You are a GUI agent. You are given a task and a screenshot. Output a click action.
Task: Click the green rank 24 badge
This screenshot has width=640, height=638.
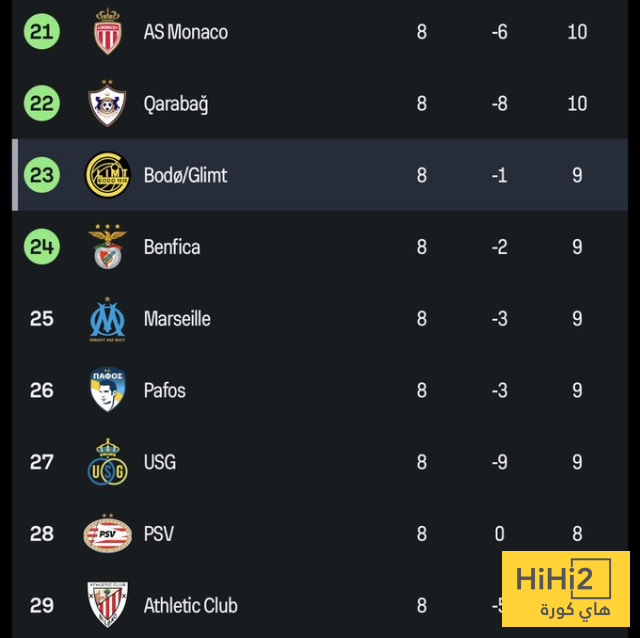click(x=42, y=247)
